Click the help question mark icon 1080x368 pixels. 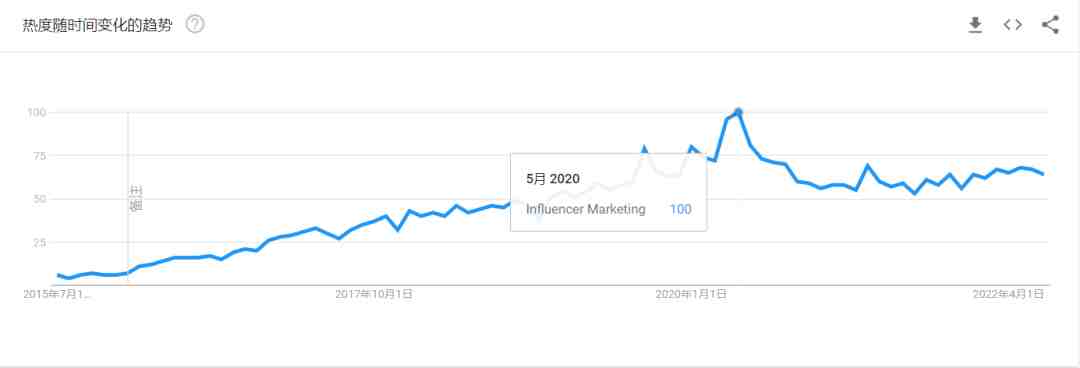pos(195,25)
